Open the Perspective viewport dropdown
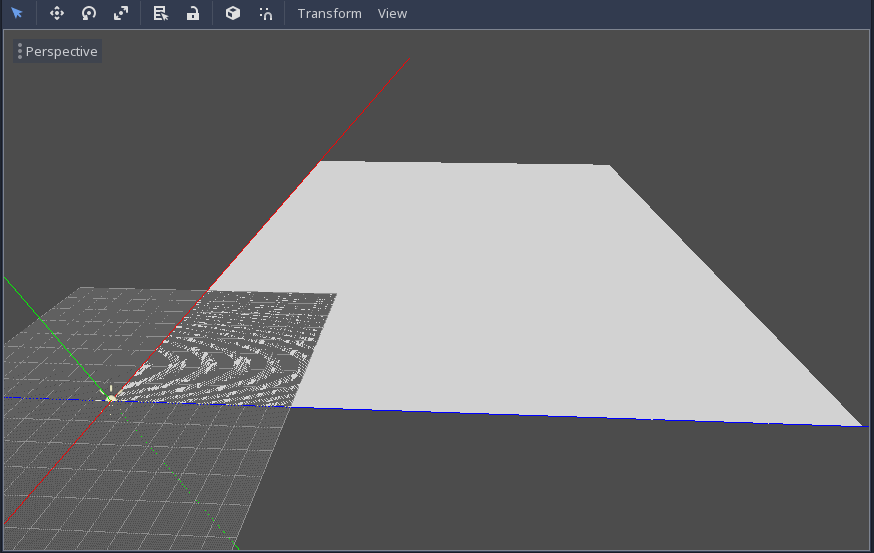 point(61,51)
